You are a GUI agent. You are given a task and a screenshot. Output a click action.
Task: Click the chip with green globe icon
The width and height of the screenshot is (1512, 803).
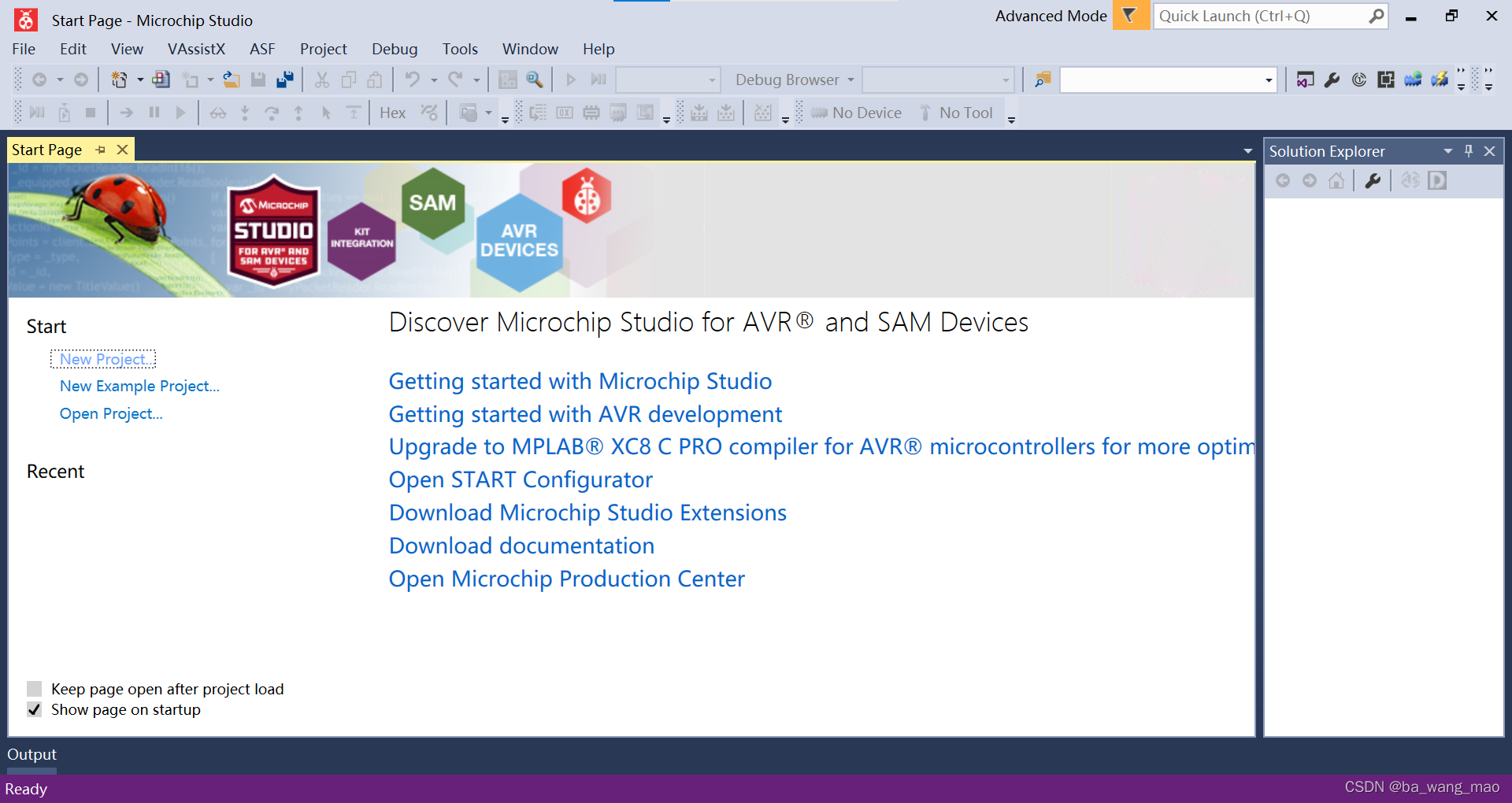pos(1413,80)
